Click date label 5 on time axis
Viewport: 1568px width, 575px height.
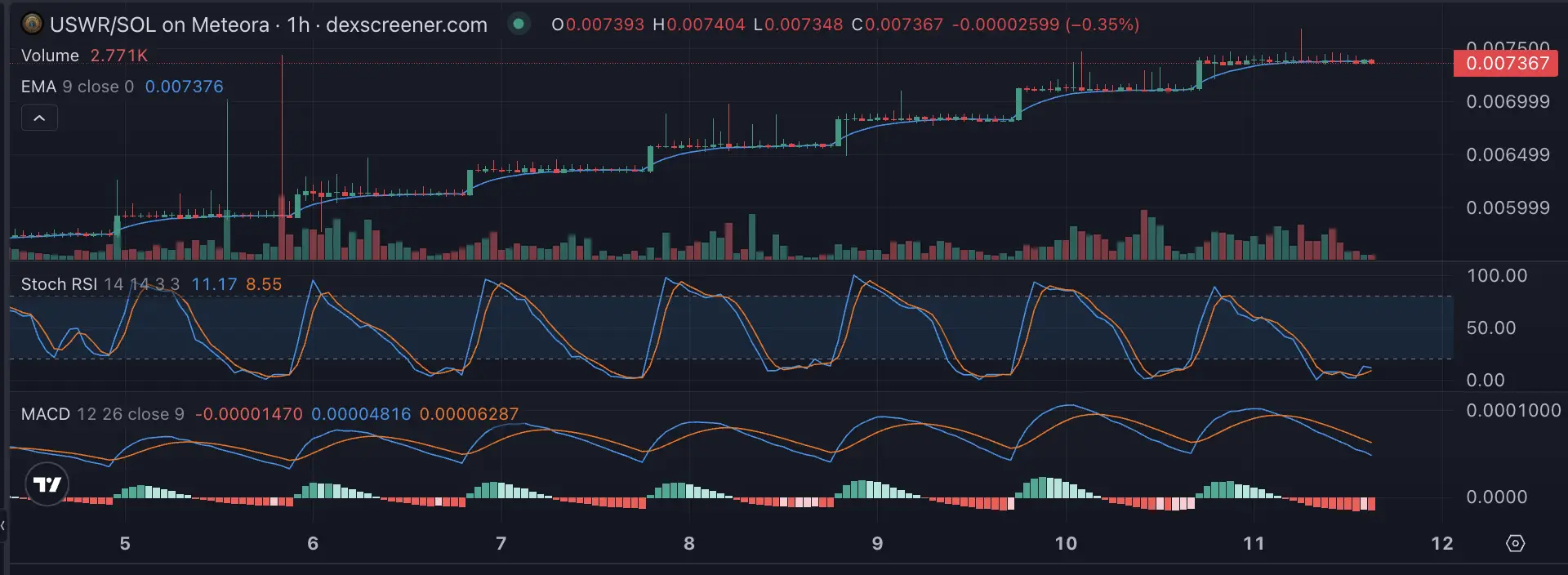(125, 544)
